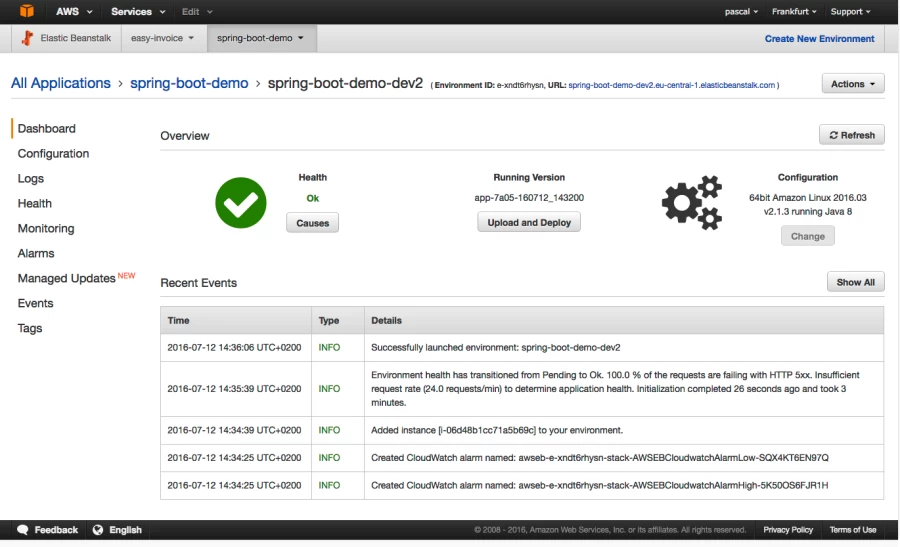The image size is (900, 547).
Task: Open Terms of Use link
Action: click(x=852, y=530)
